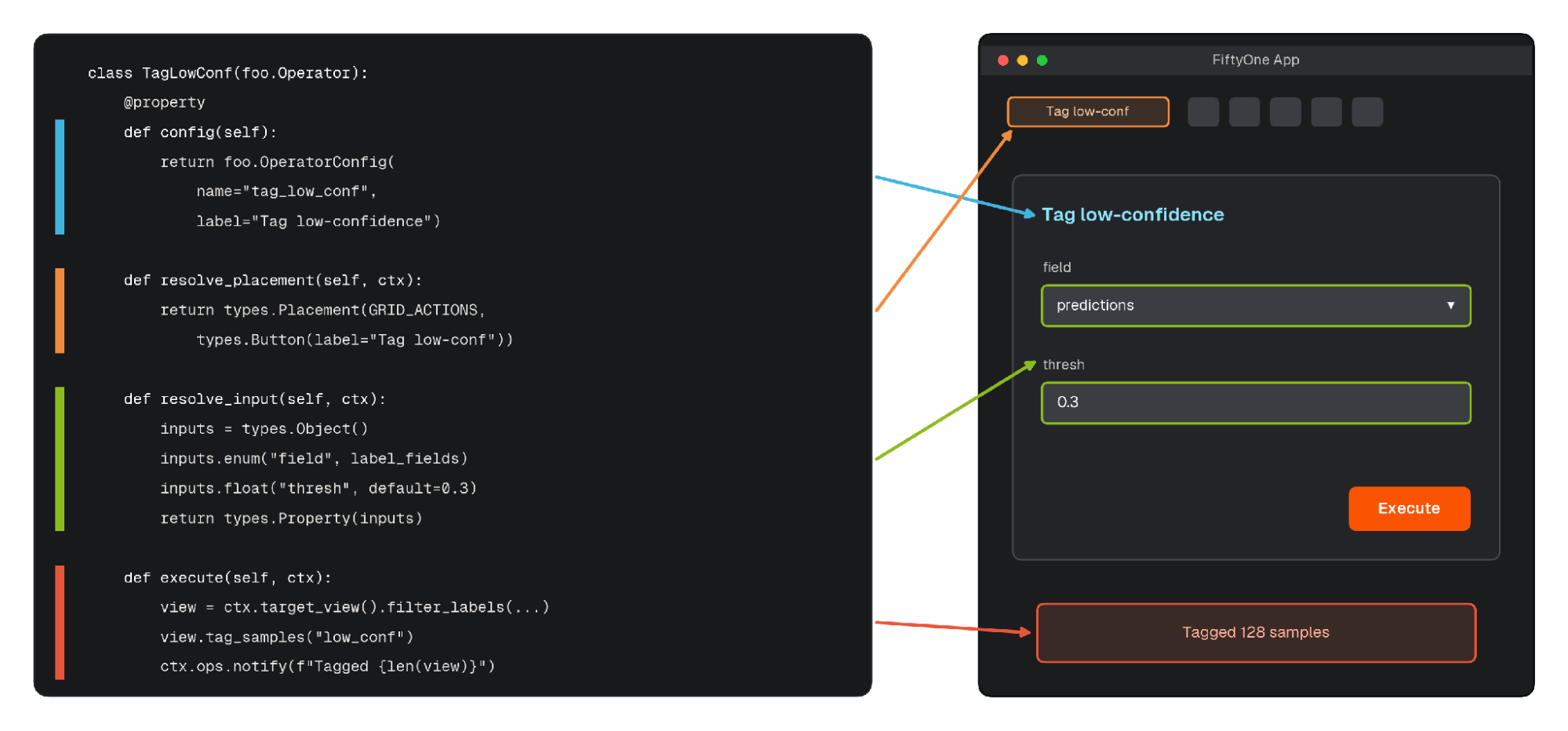Click the thresh label text

1064,365
